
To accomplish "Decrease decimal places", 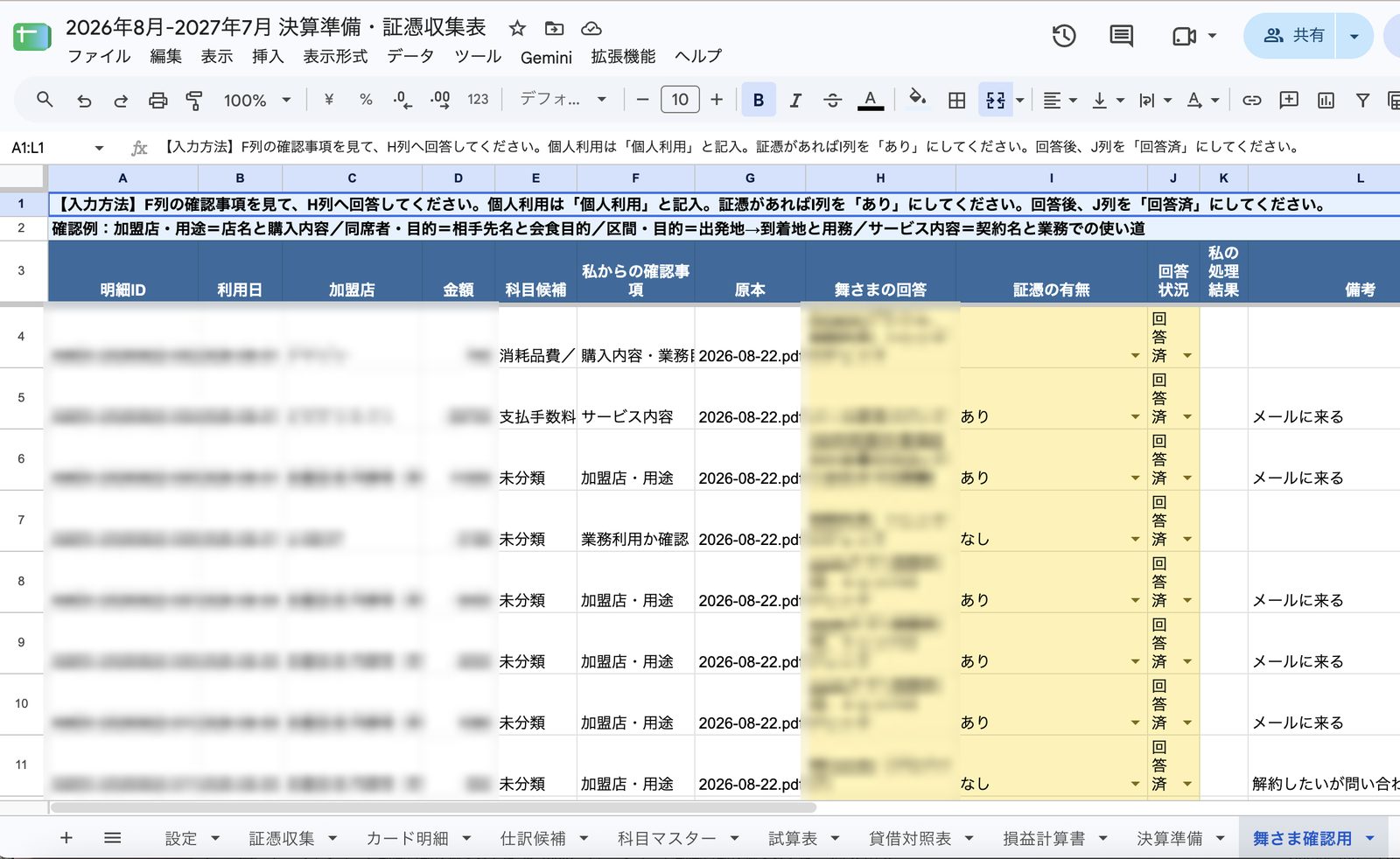I will [x=402, y=100].
